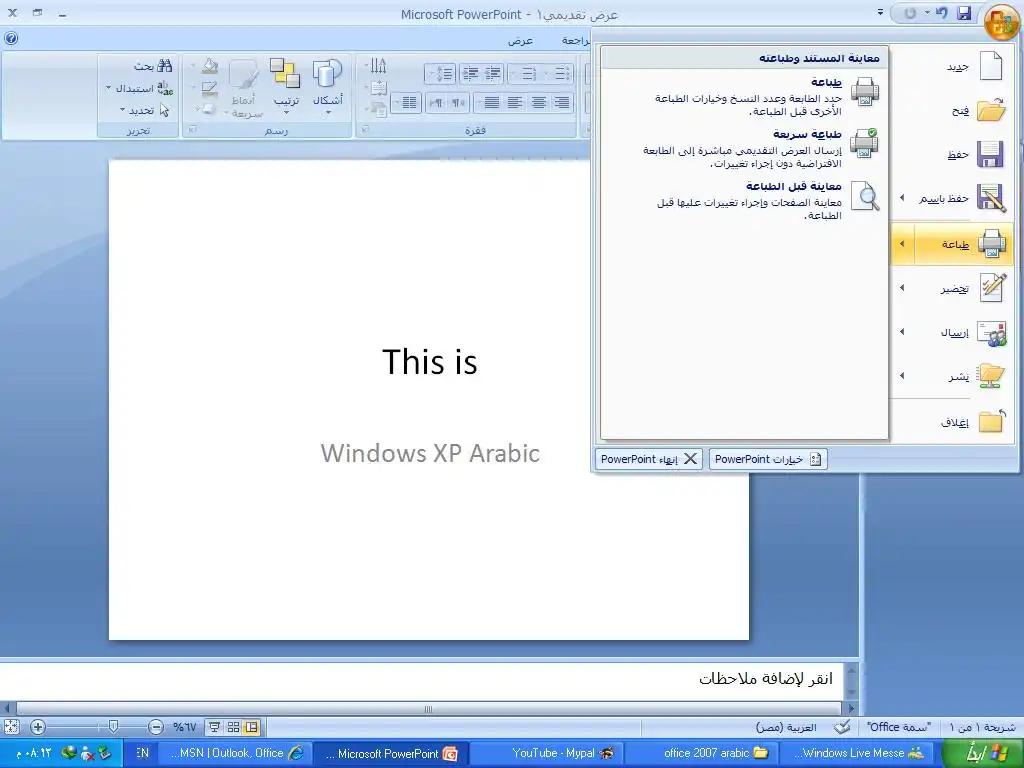Open the Drawing (رسم) dialog launcher
The image size is (1024, 768).
192,130
